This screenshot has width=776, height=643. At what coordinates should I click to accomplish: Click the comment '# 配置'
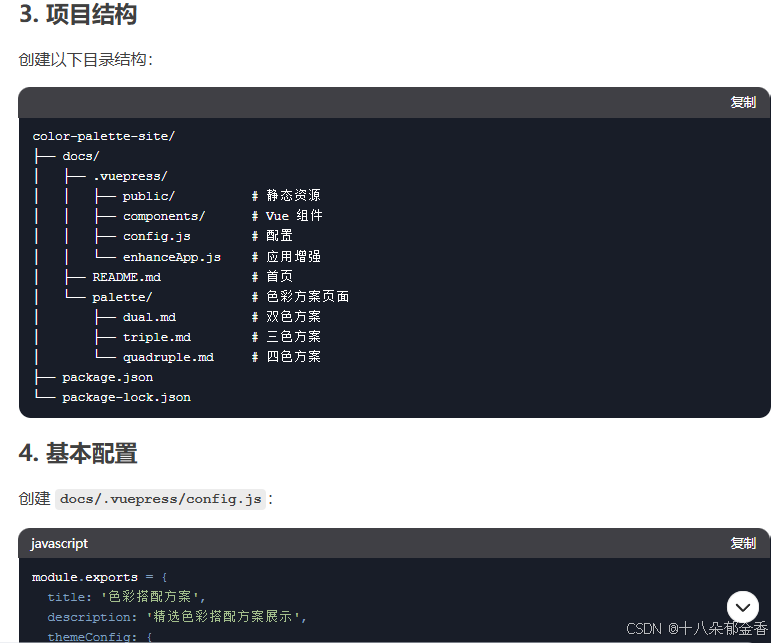272,236
